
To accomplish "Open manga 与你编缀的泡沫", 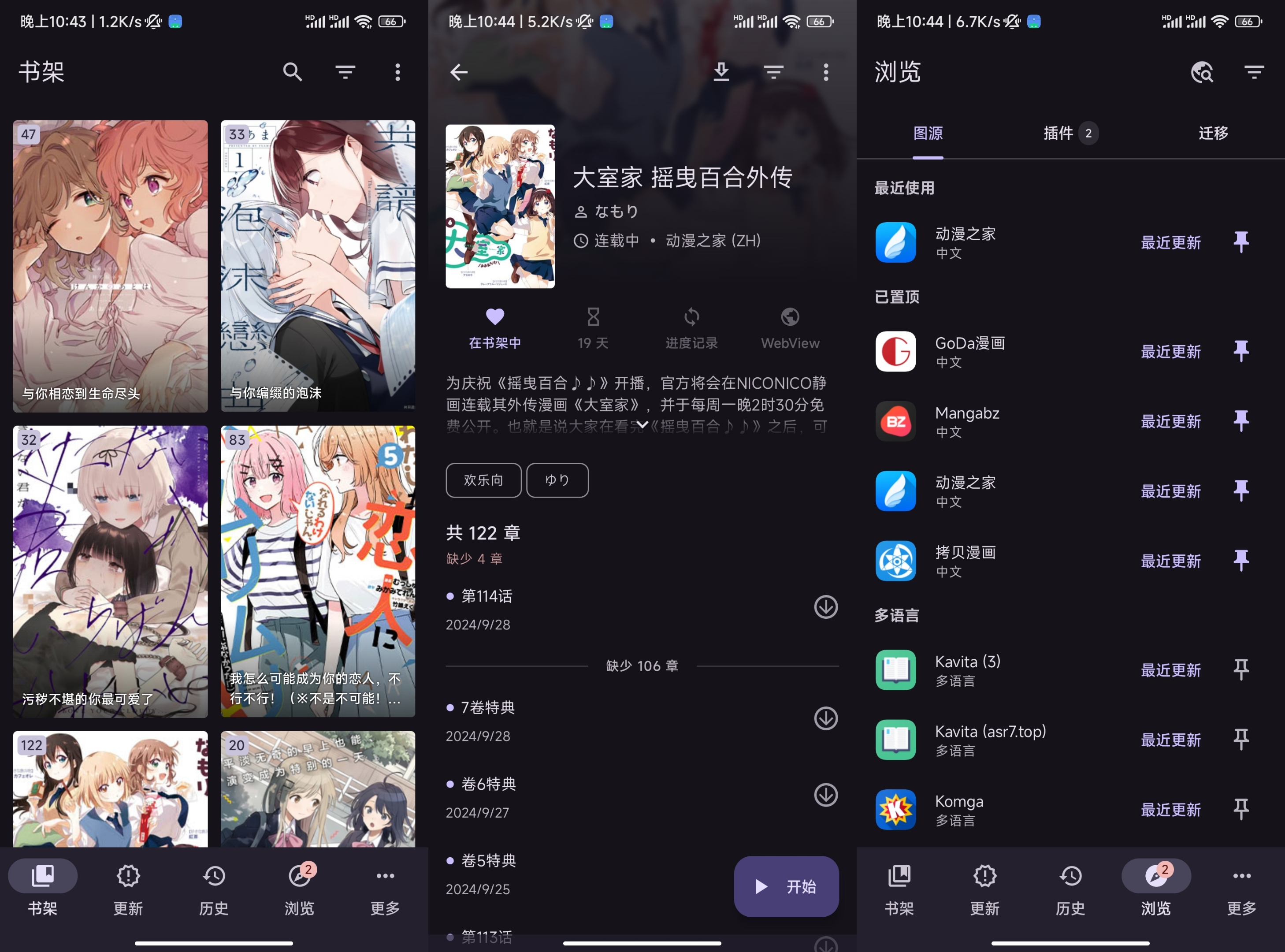I will 318,266.
